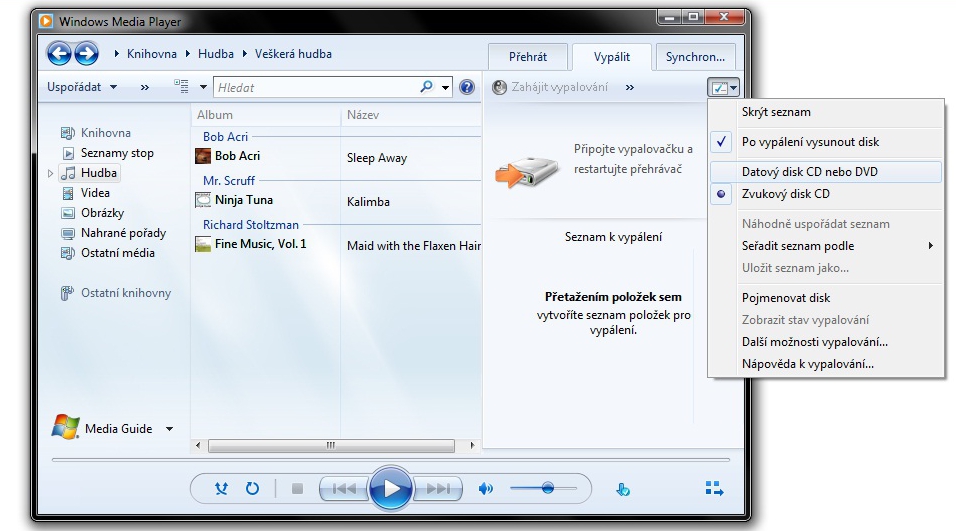Image resolution: width=956 pixels, height=531 pixels.
Task: Choose Pojmenovat disk menu entry
Action: coord(826,298)
